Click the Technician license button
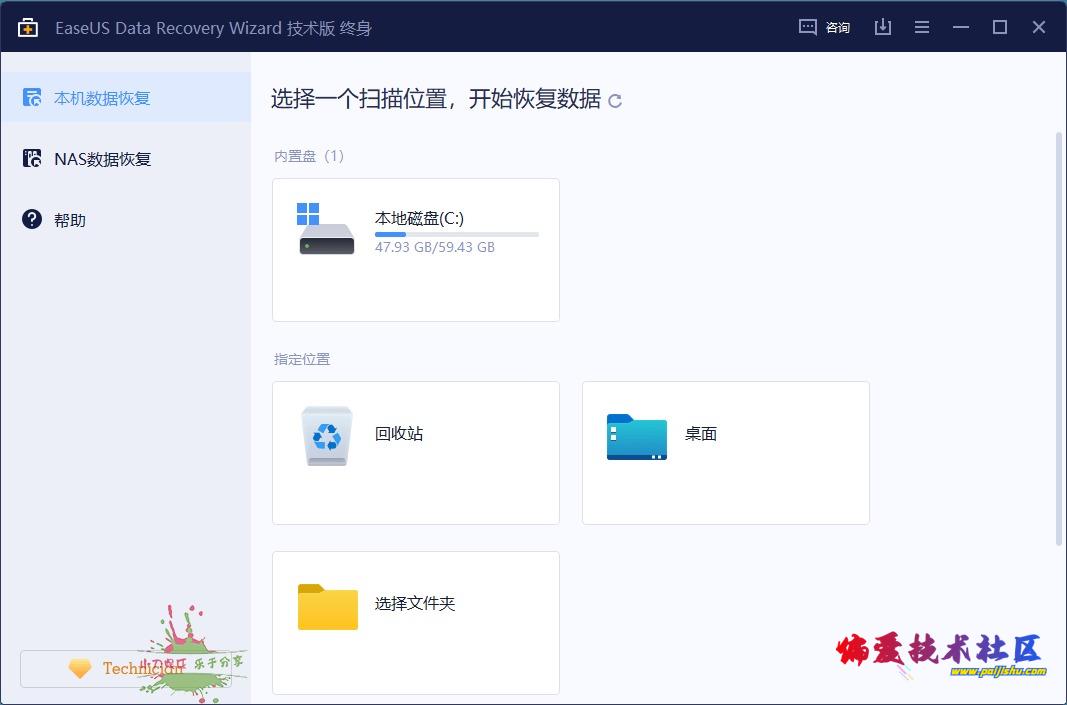The height and width of the screenshot is (705, 1067). tap(126, 669)
